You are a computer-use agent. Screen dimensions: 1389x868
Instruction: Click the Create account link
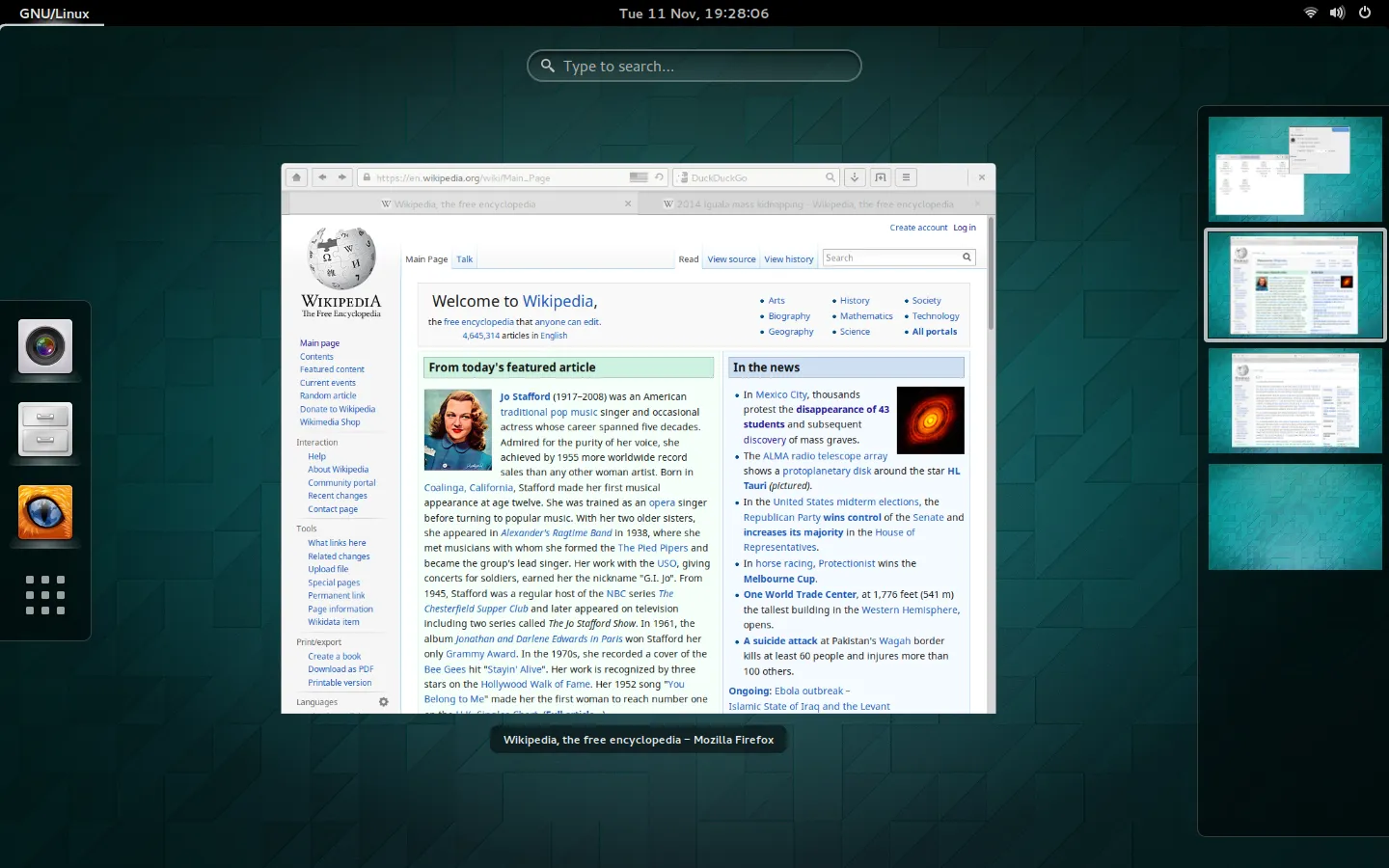pyautogui.click(x=917, y=228)
